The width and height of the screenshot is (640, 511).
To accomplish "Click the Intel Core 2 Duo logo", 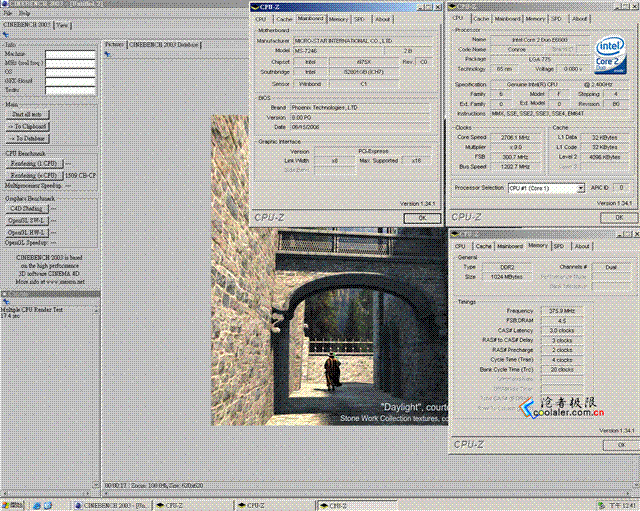I will point(610,56).
